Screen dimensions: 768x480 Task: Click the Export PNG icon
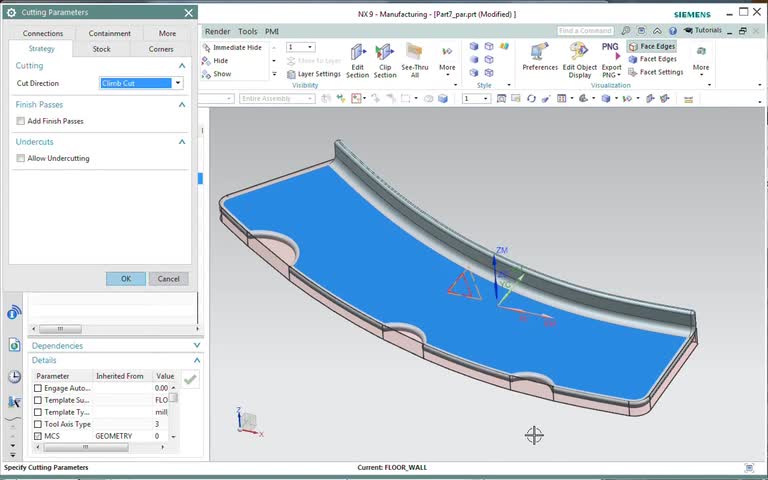point(611,50)
